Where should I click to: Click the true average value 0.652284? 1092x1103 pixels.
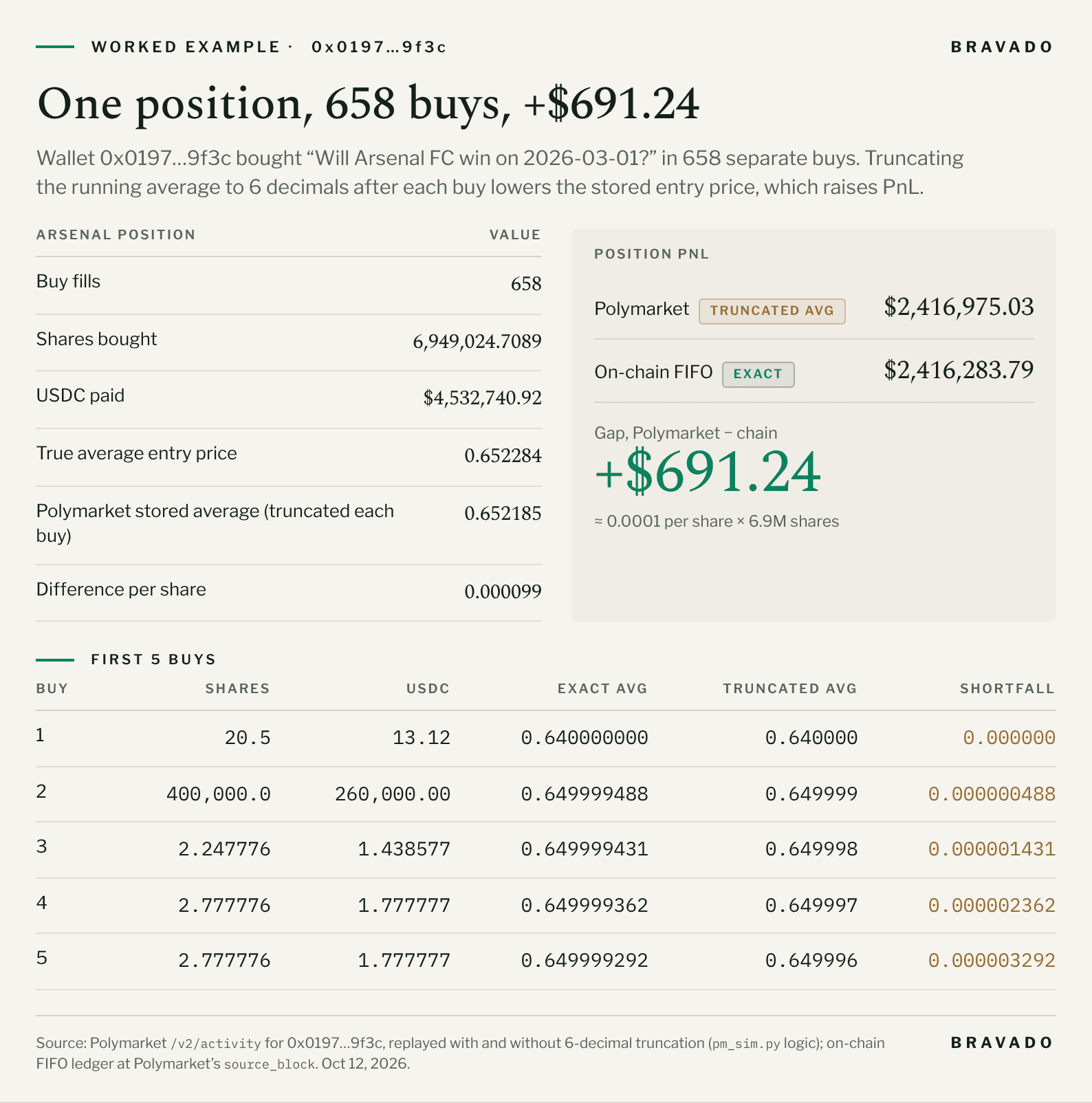[503, 455]
